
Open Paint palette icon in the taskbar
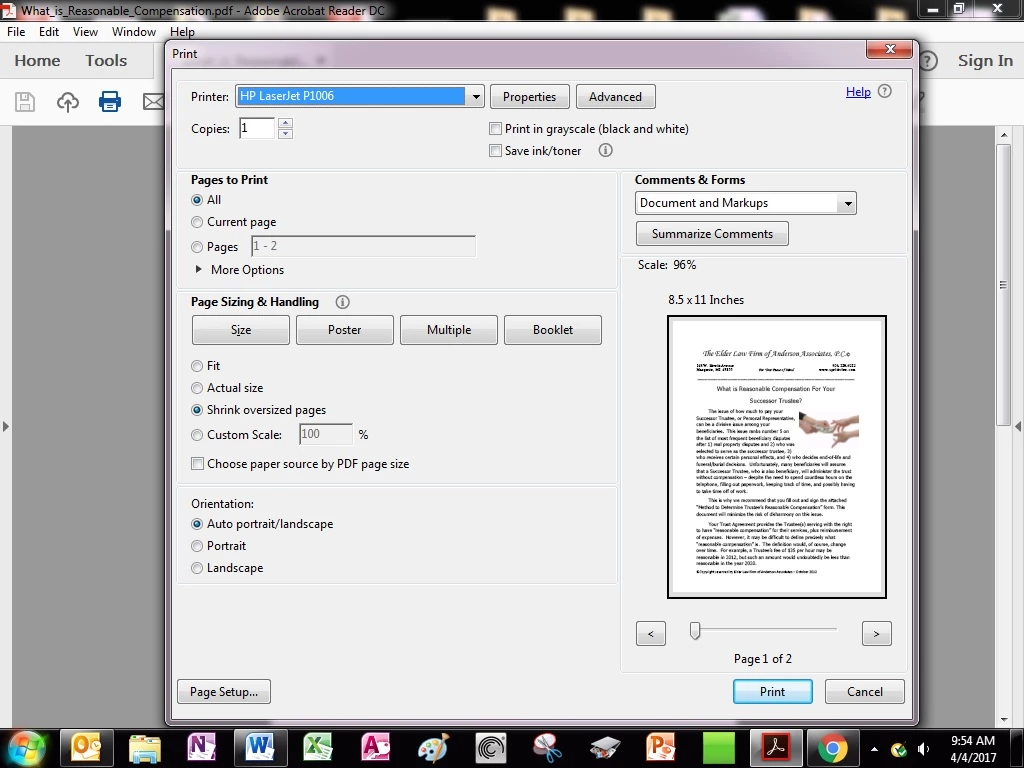(x=433, y=747)
